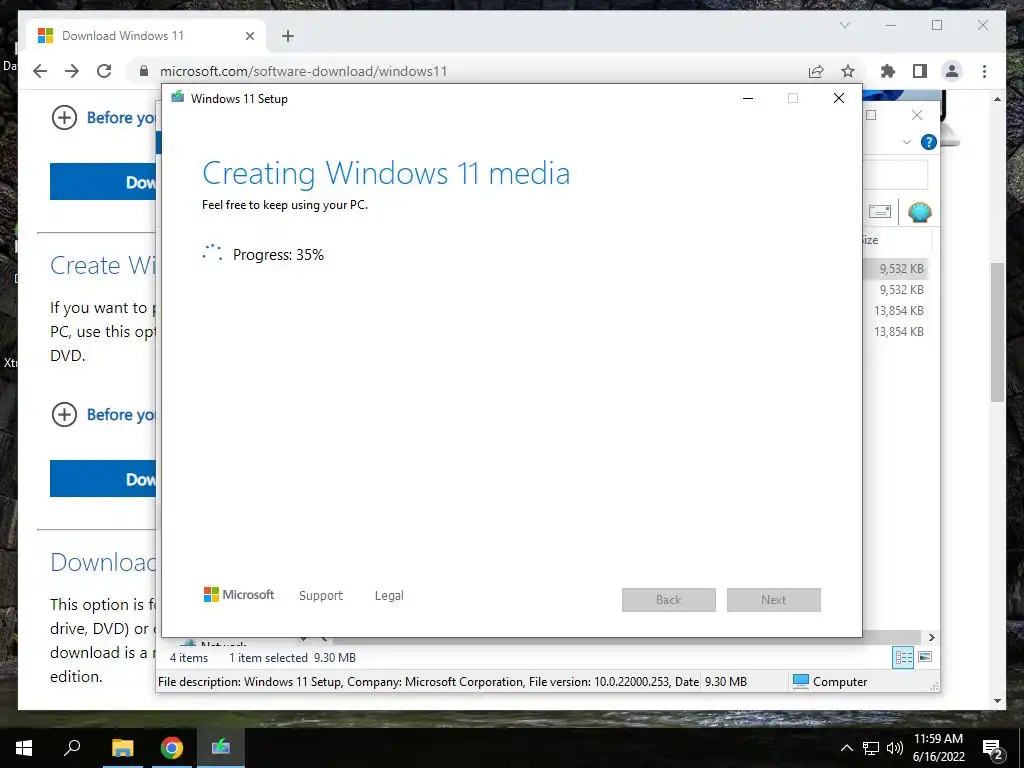Click first blue Download button on page

coord(103,182)
